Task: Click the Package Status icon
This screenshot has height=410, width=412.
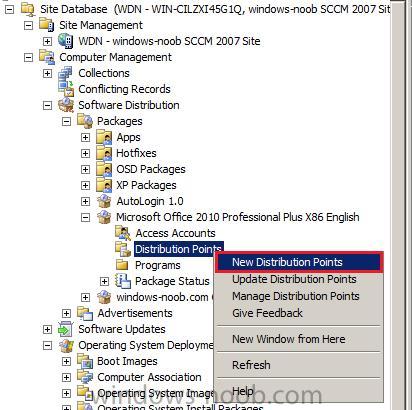Action: [123, 281]
